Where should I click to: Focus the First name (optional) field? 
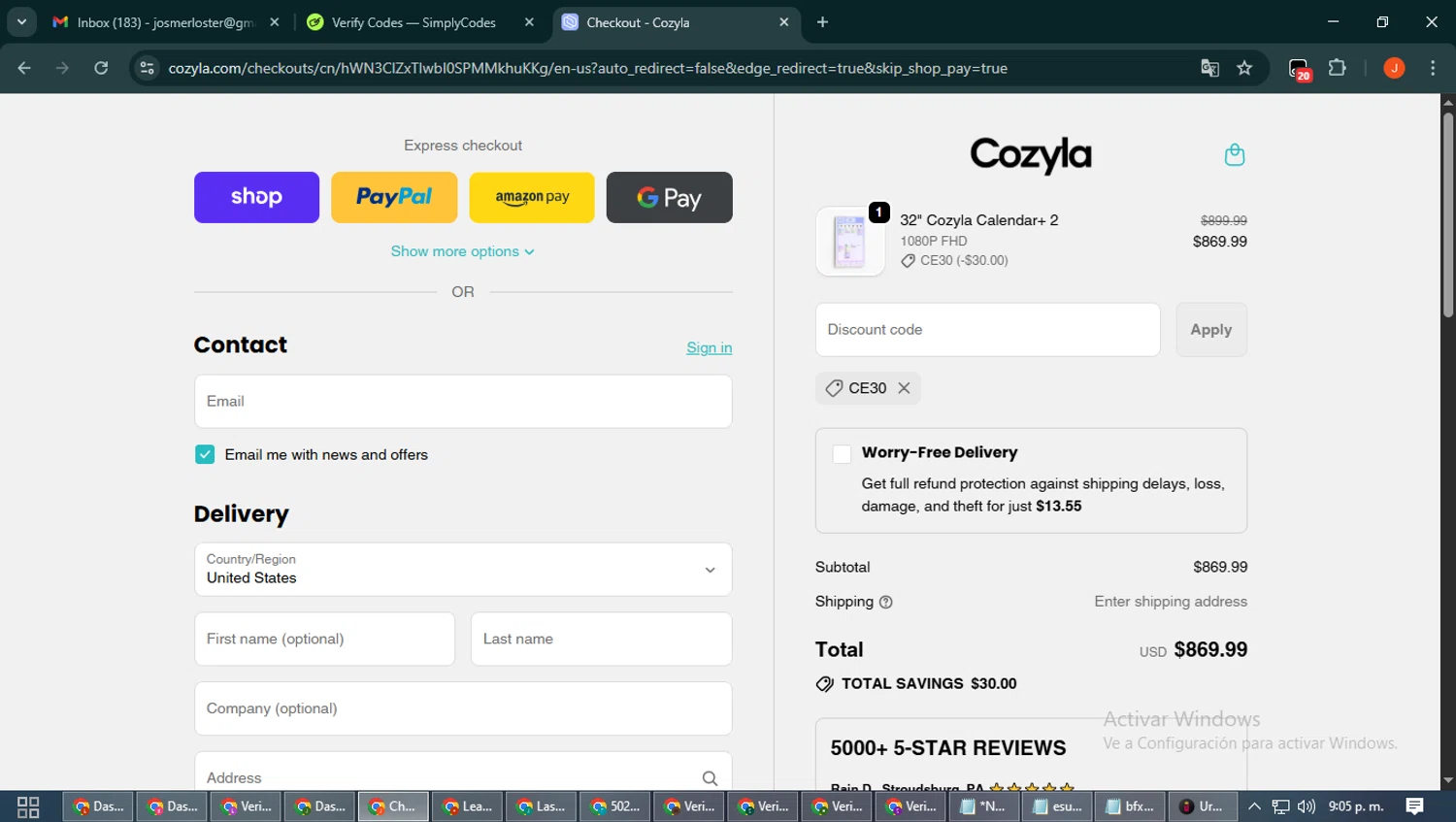click(324, 639)
